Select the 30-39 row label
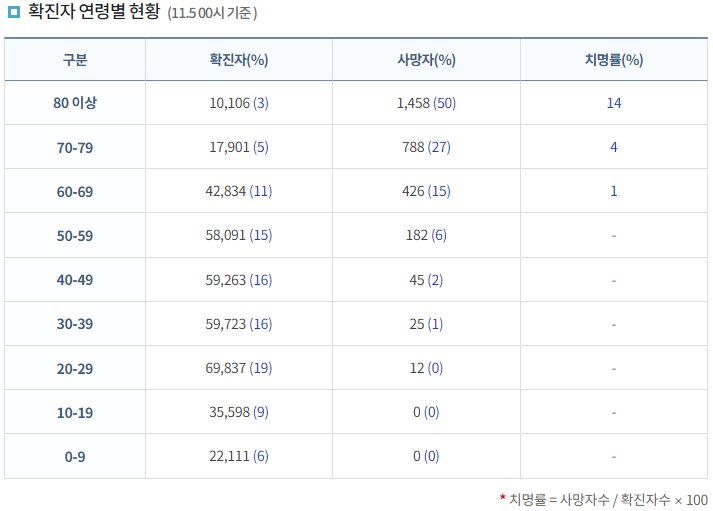Image resolution: width=713 pixels, height=511 pixels. coord(75,324)
